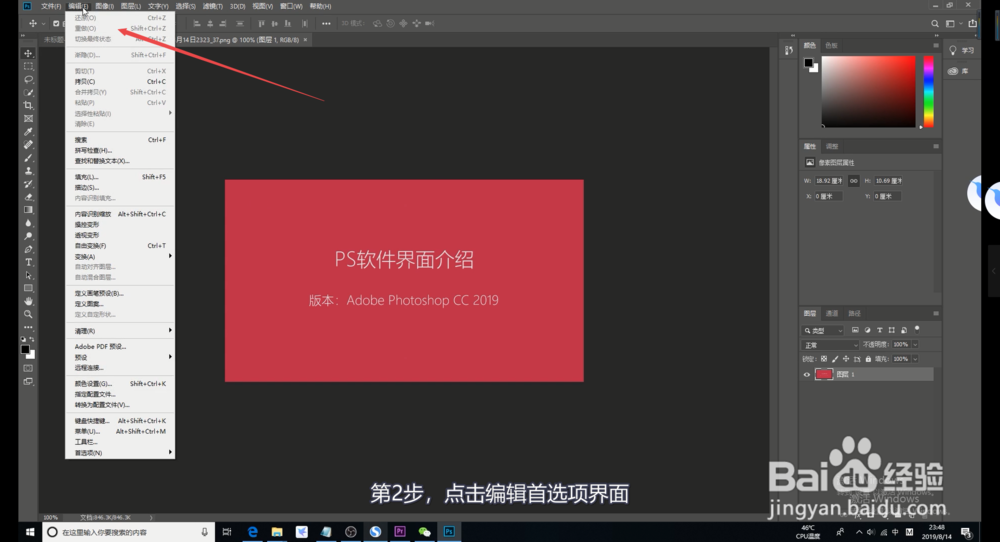This screenshot has width=1000, height=542.
Task: Select the Dodge tool
Action: click(x=28, y=236)
